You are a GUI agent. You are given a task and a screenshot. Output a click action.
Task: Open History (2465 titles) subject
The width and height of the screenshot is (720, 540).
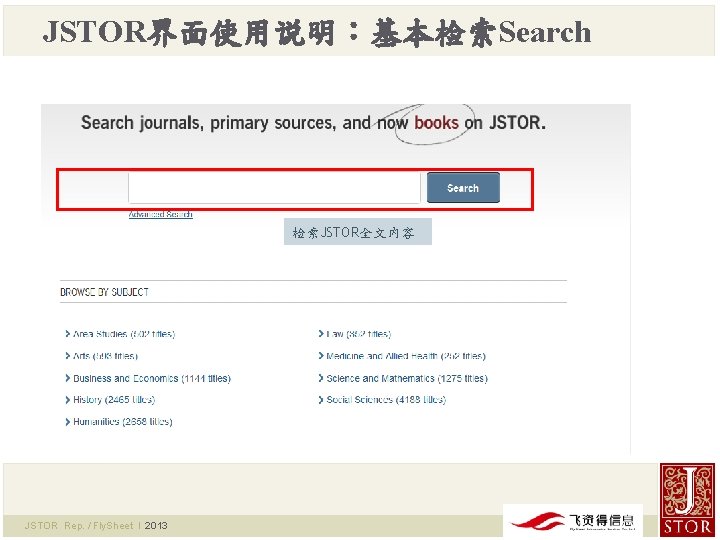114,399
